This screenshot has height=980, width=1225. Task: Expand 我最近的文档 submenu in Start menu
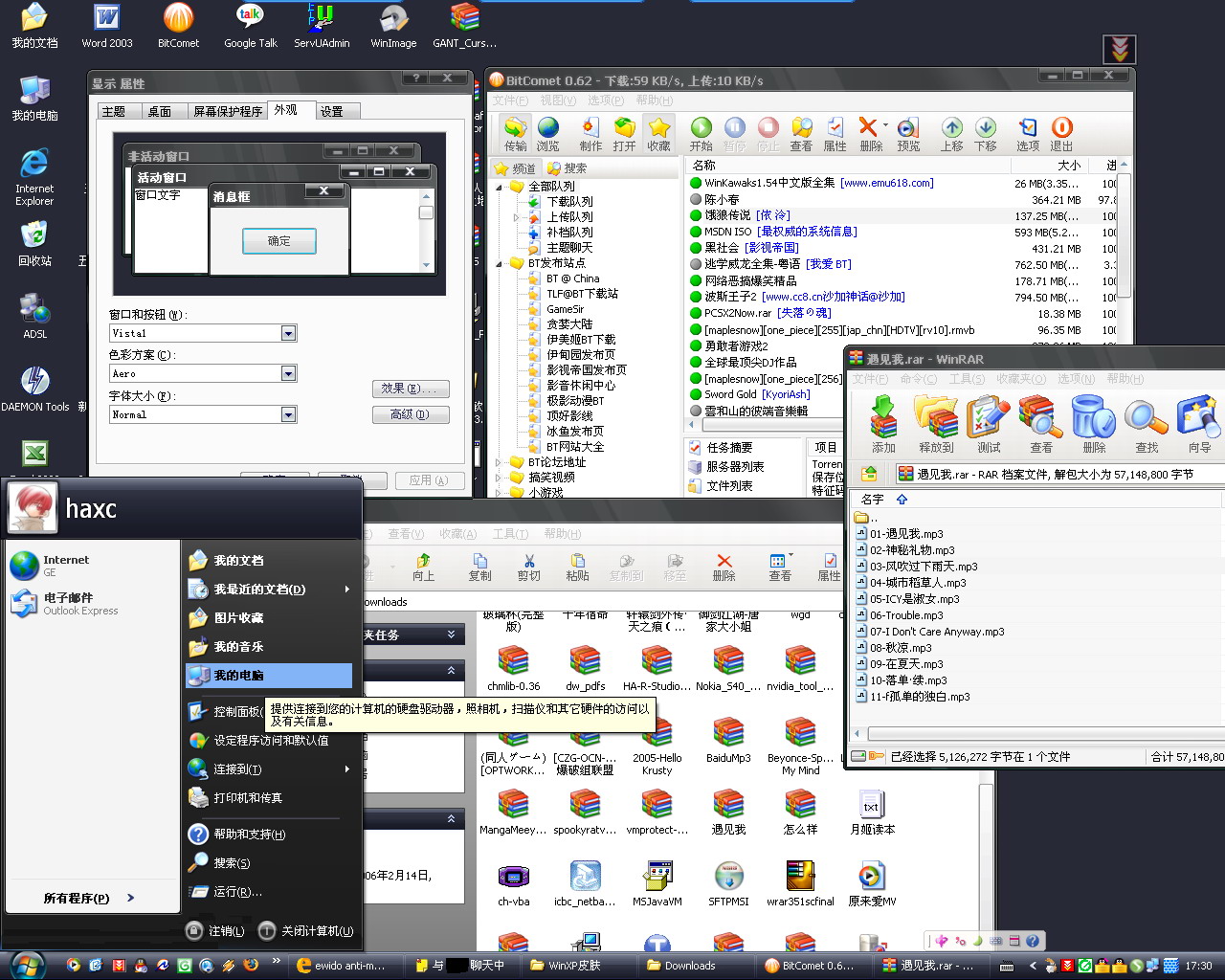click(x=270, y=590)
